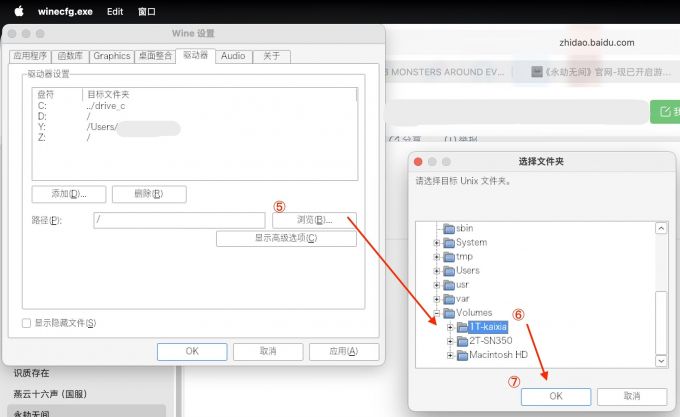This screenshot has width=680, height=417.
Task: Expand the var folder node
Action: (x=437, y=299)
